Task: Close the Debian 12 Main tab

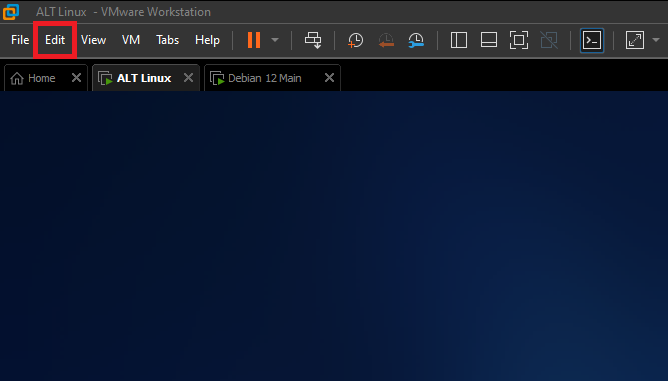Action: click(329, 78)
